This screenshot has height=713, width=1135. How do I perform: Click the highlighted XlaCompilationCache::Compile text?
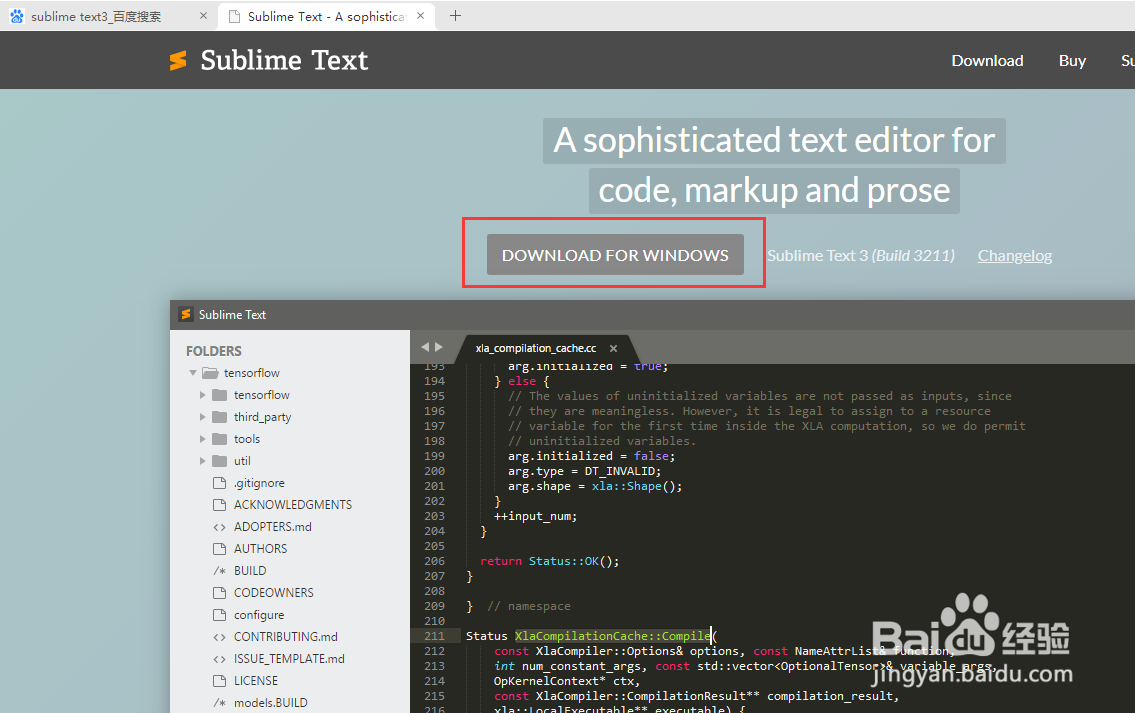click(612, 636)
